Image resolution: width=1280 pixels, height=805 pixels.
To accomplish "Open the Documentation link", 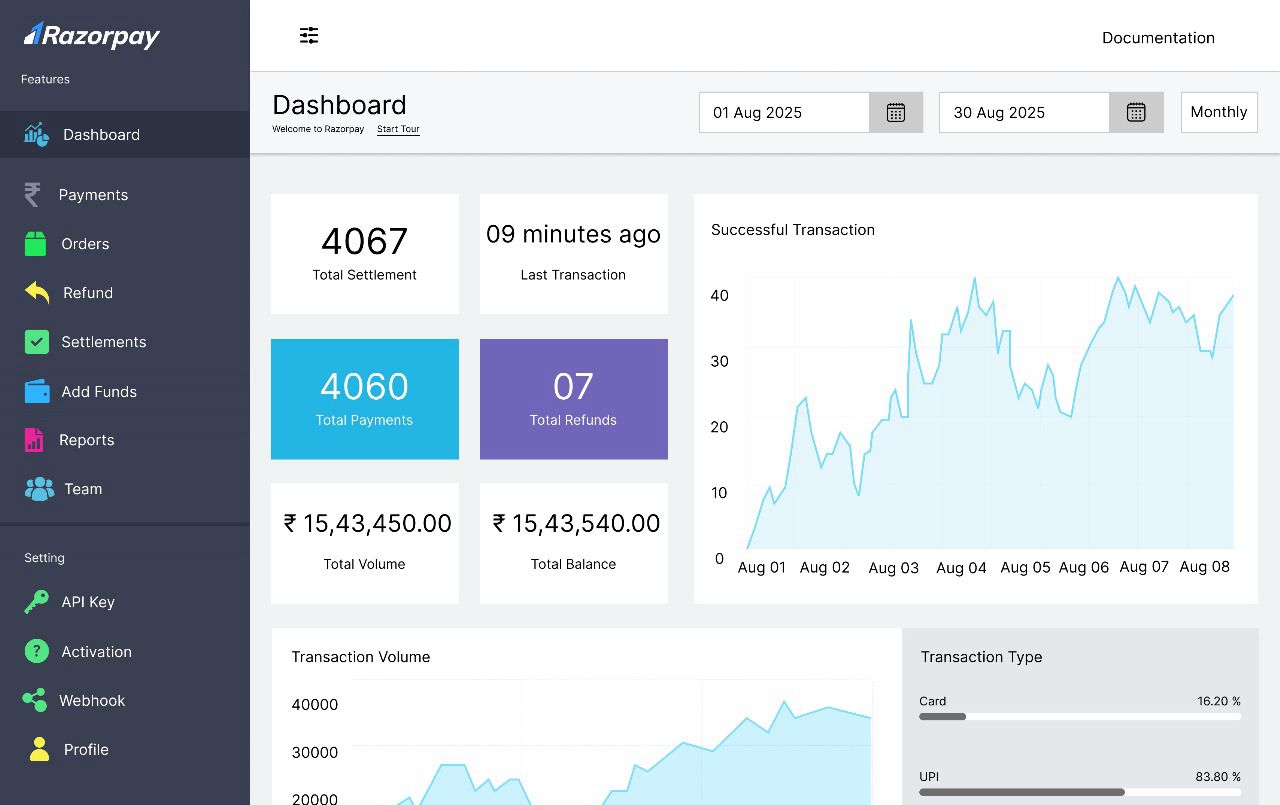I will [x=1158, y=38].
